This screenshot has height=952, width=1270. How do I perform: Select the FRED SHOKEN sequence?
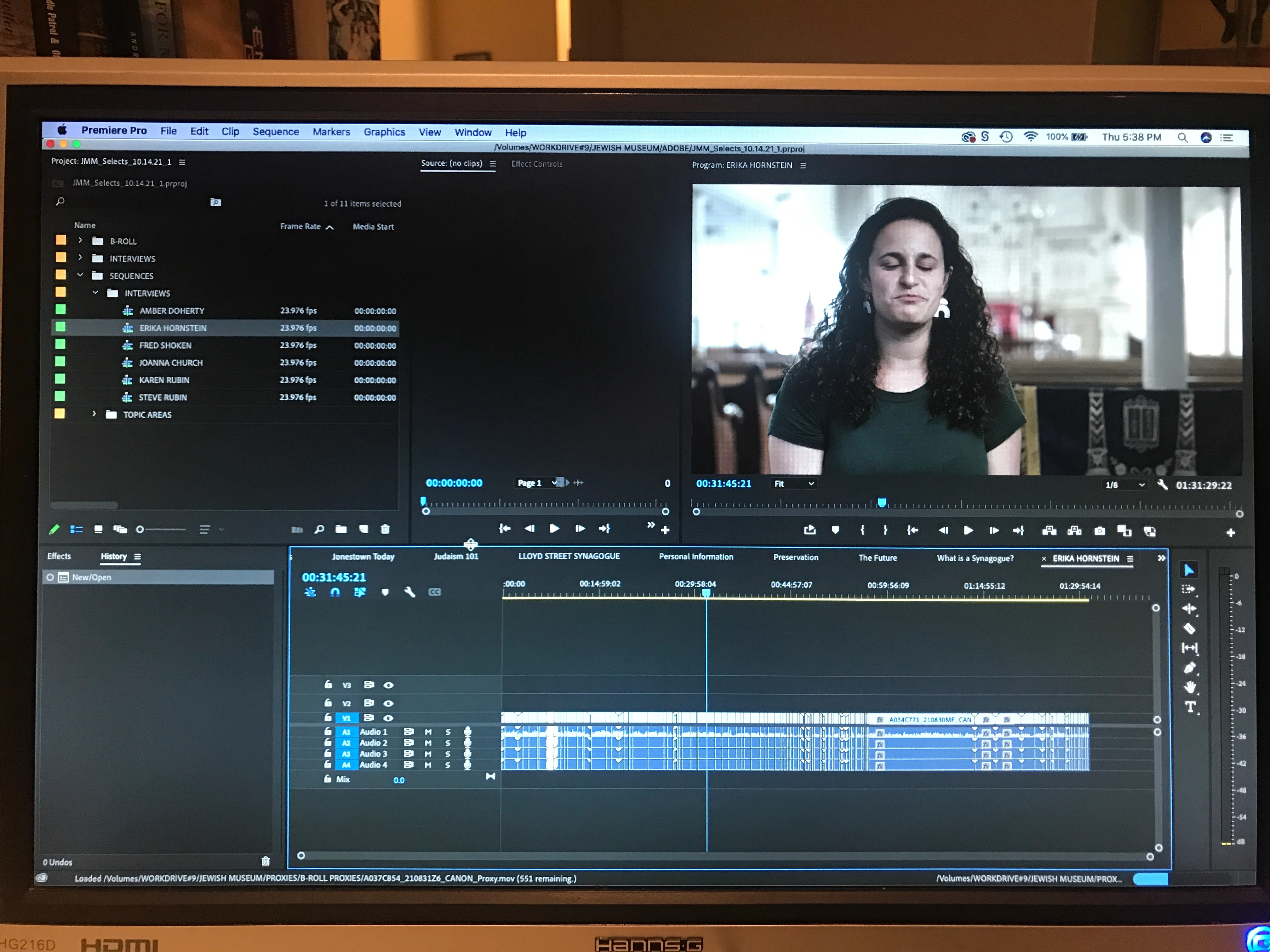point(165,345)
